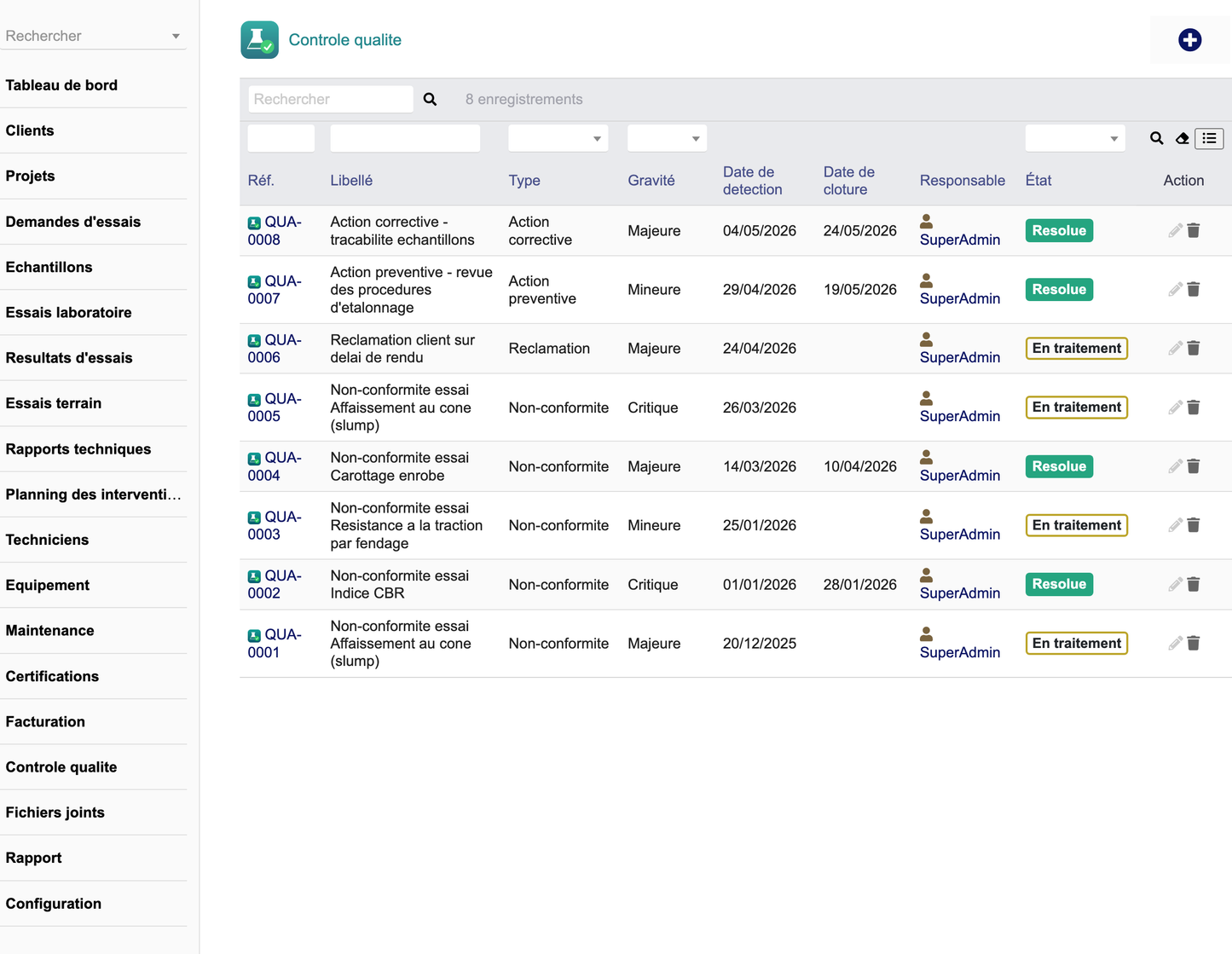Select Essais laboratoire in sidebar

click(69, 312)
